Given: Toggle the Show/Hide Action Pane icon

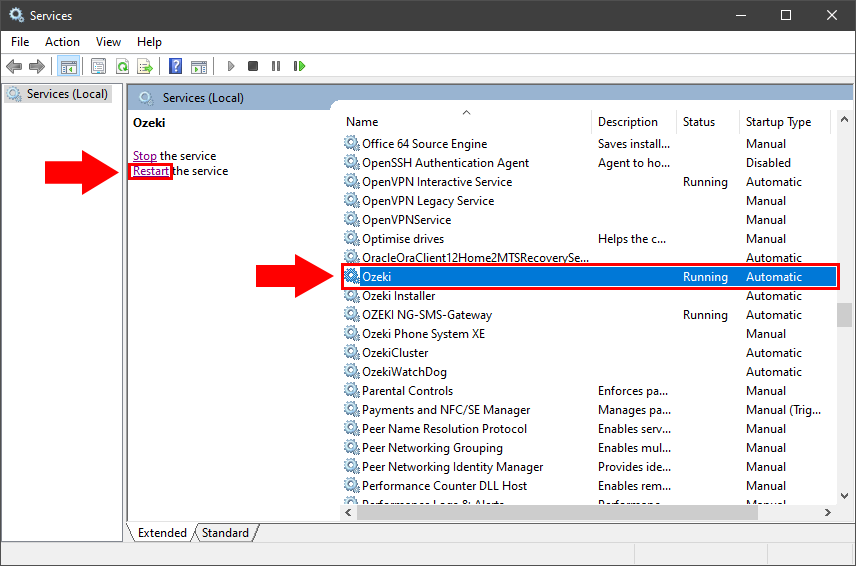Looking at the screenshot, I should (199, 67).
